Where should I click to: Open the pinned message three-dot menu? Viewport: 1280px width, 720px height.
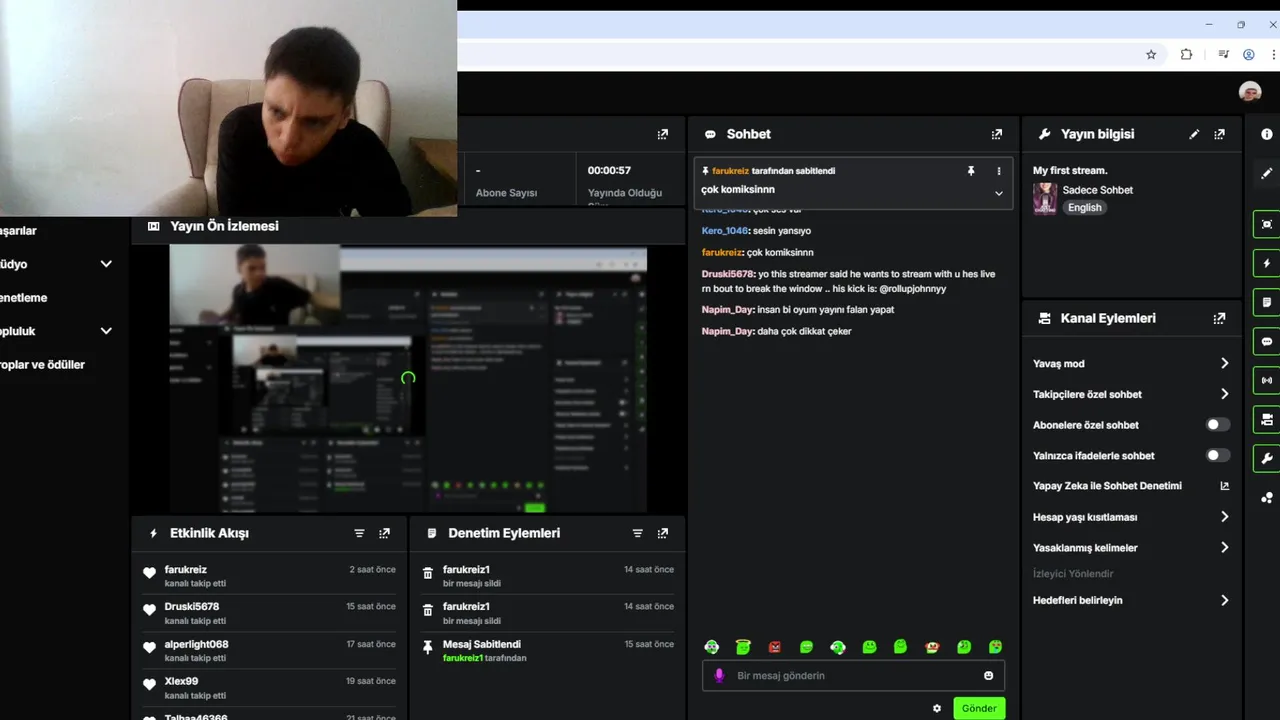(x=998, y=171)
